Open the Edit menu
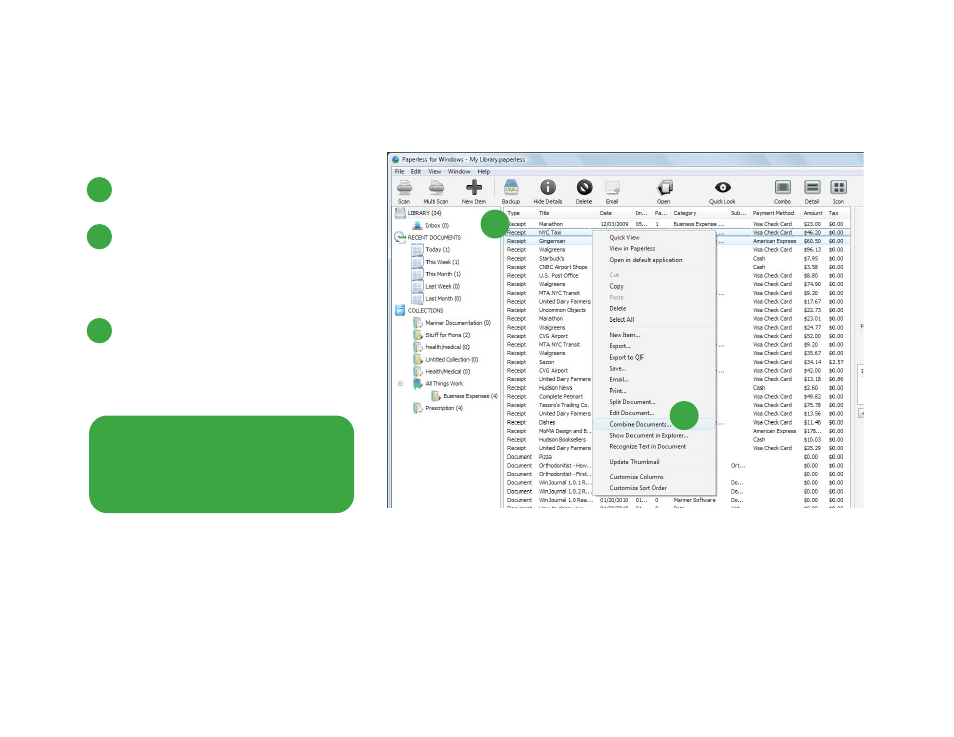This screenshot has width=954, height=737. (416, 172)
